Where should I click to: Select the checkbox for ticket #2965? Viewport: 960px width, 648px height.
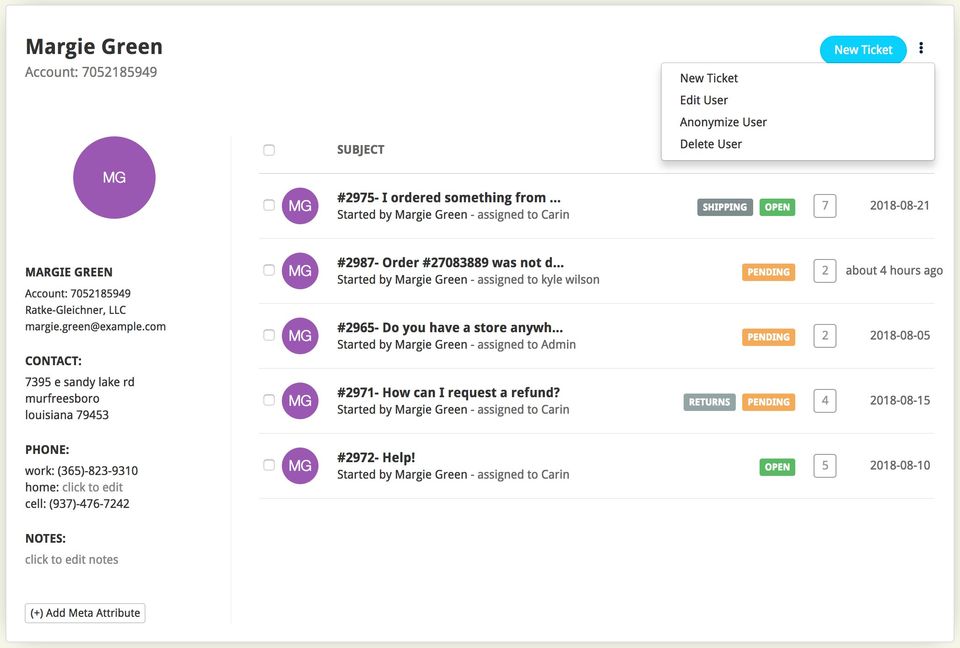point(269,335)
